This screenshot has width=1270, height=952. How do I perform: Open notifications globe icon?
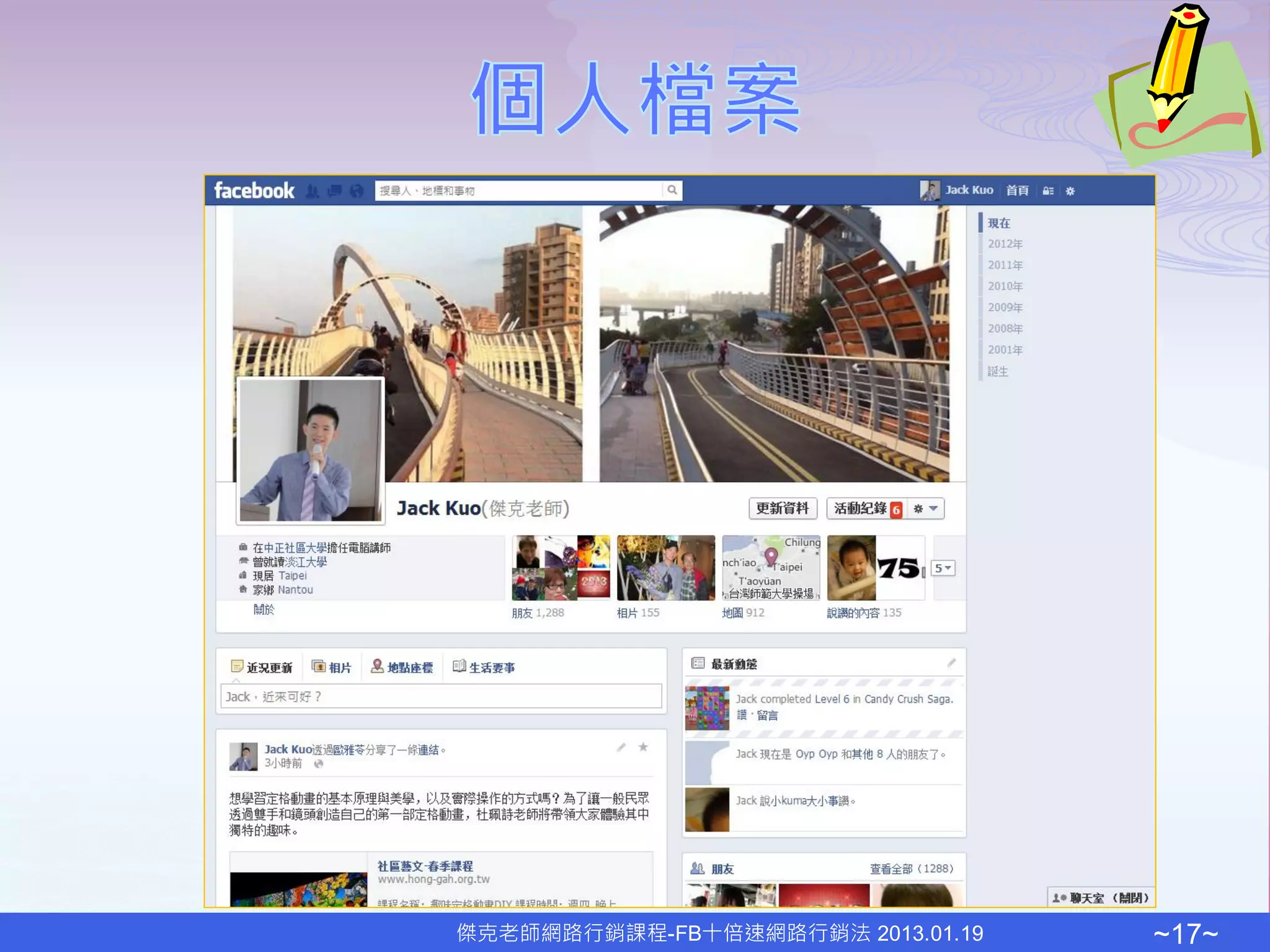pyautogui.click(x=357, y=191)
